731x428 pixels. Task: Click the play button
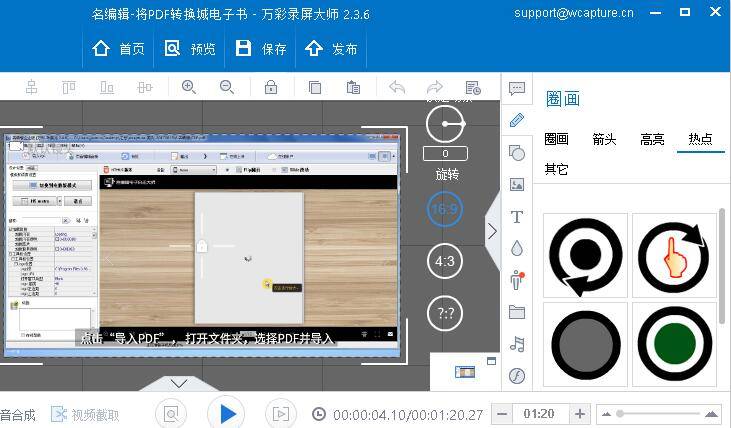(x=226, y=414)
